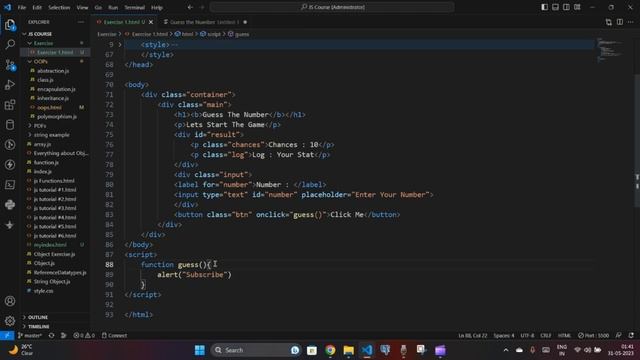Go back using the navigation arrow
This screenshot has width=640, height=360.
pyautogui.click(x=190, y=7)
